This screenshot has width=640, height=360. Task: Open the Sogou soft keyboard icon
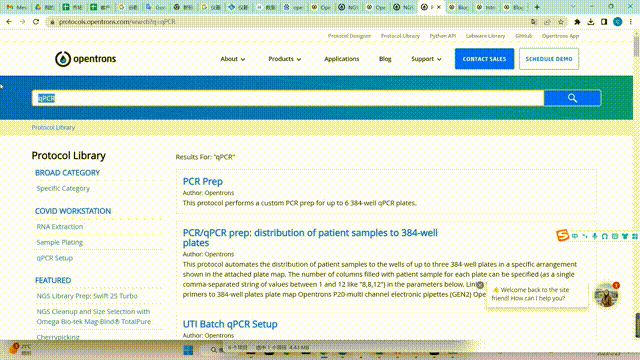(615, 236)
